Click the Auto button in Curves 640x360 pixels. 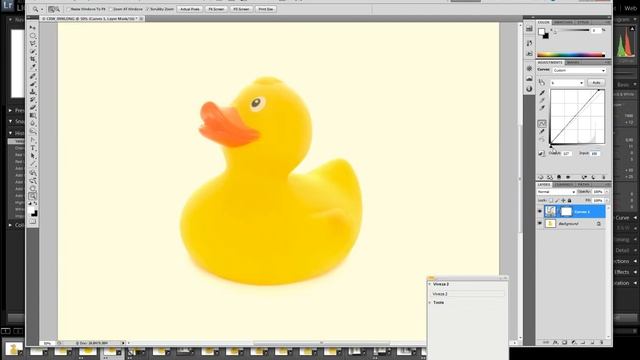tap(596, 83)
